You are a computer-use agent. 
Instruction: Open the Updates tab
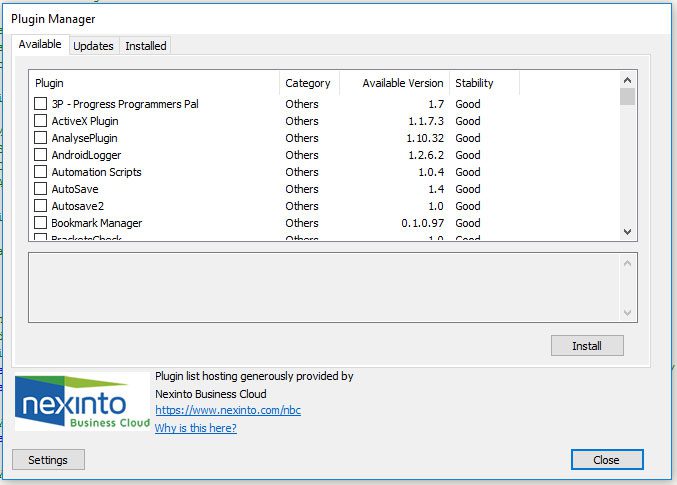(93, 46)
